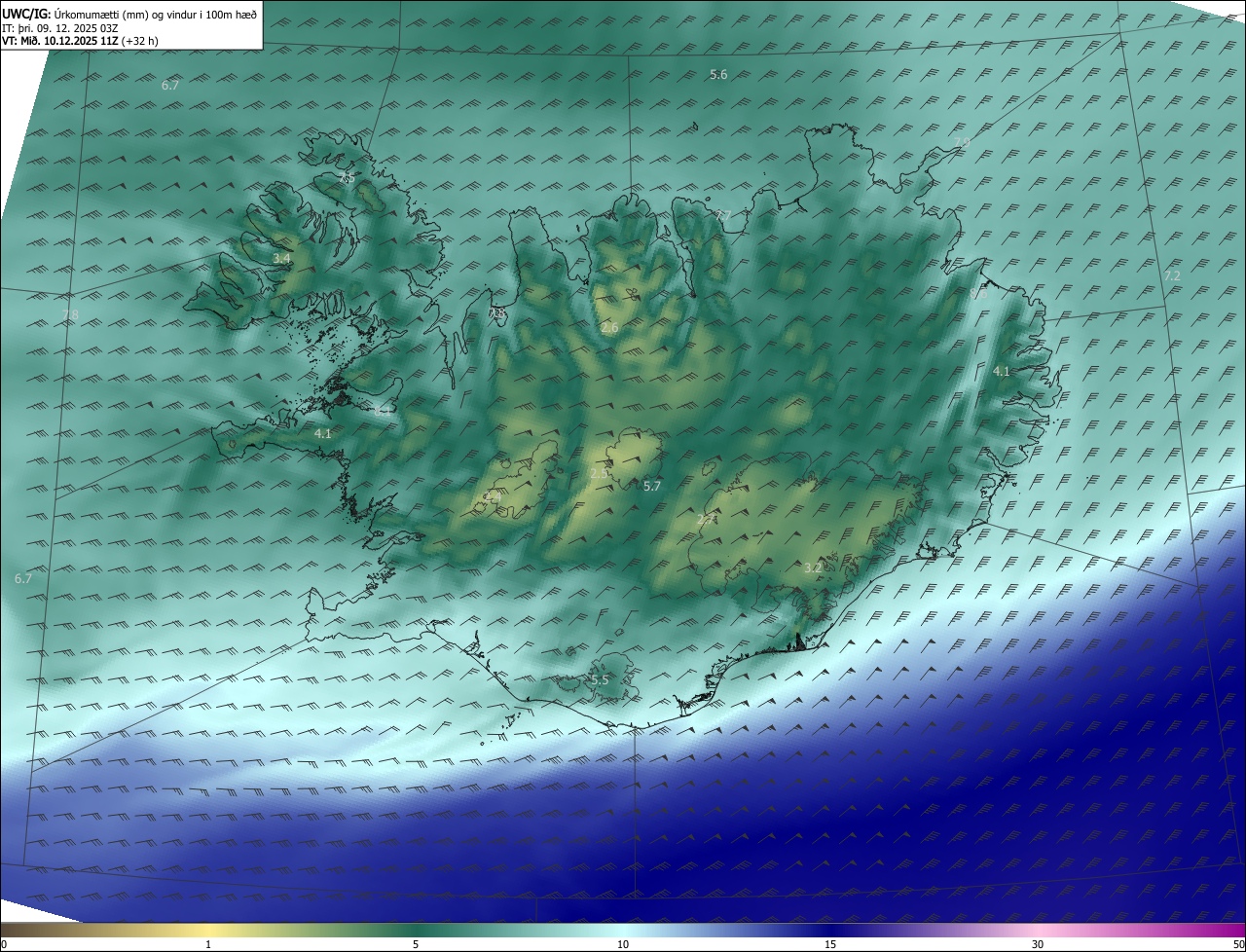Select the valid time 'VT: Mið. 10.12.2025 11Z (+32 h)'
The width and height of the screenshot is (1246, 952).
click(x=82, y=41)
